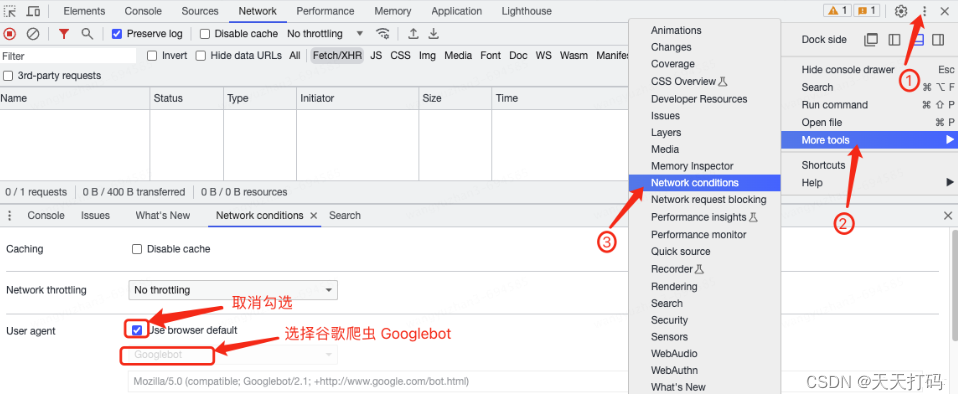The width and height of the screenshot is (958, 400).
Task: Enable the 3rd-party requests checkbox
Action: [9, 75]
